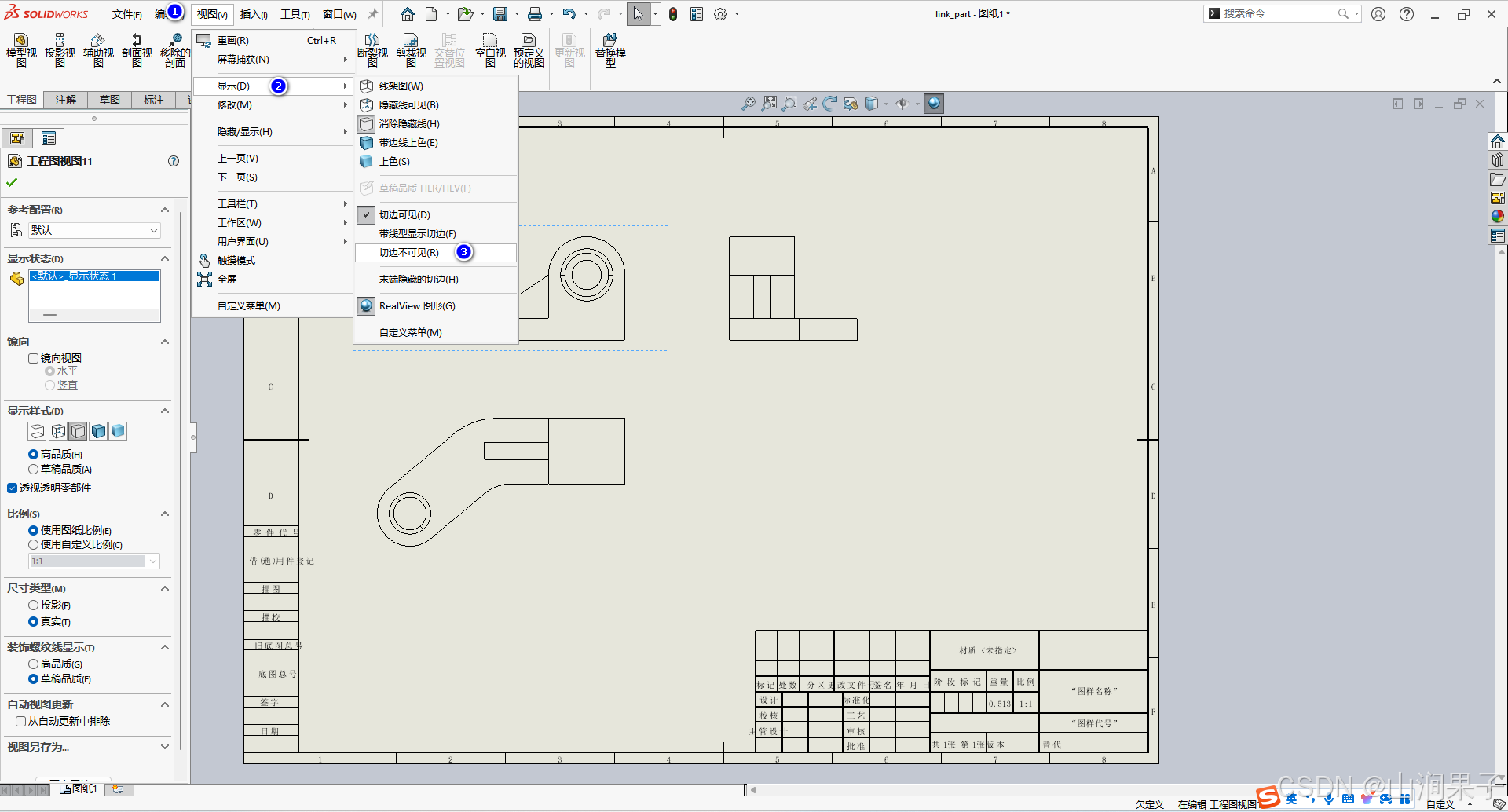Screen dimensions: 1508x812
Task: Choose 全屏 full screen menu entry
Action: 273,279
